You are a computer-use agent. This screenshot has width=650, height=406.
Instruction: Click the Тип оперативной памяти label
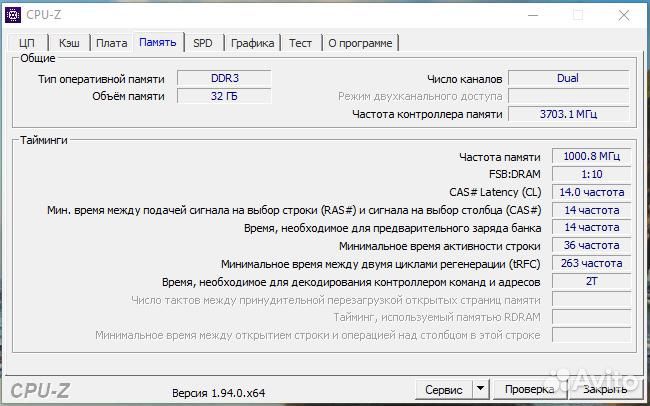point(101,79)
